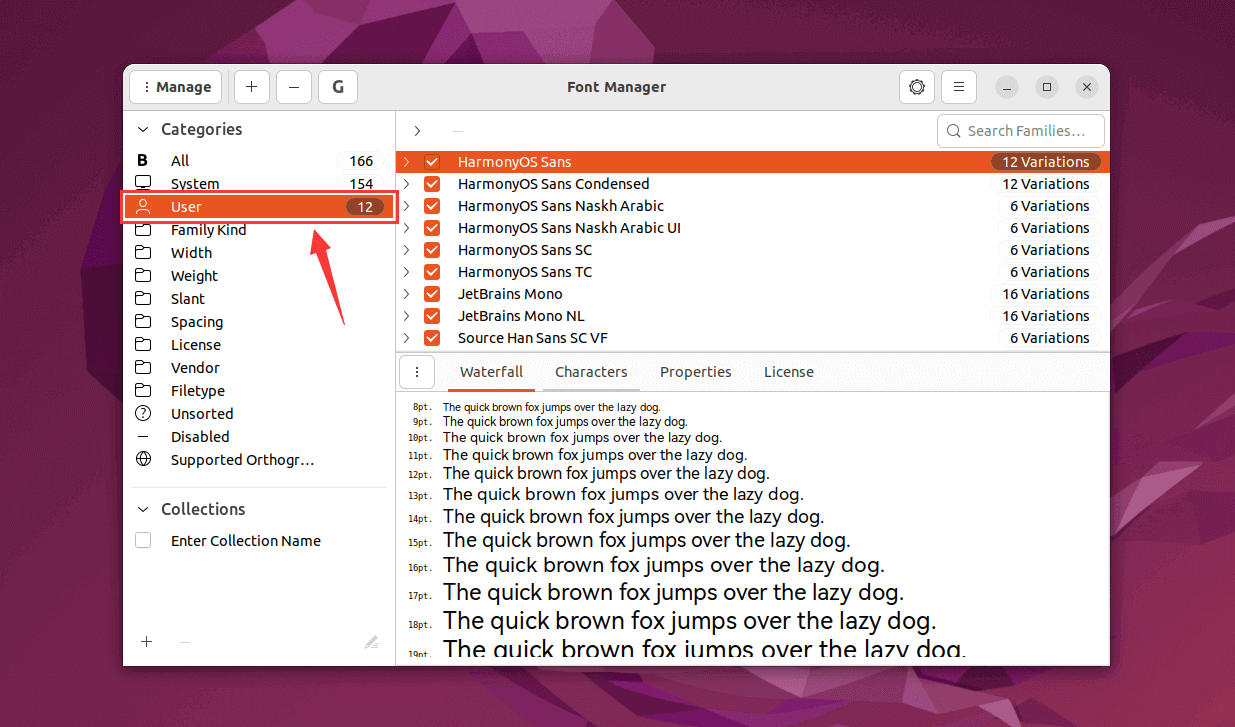Click the search magnifier icon

953,131
